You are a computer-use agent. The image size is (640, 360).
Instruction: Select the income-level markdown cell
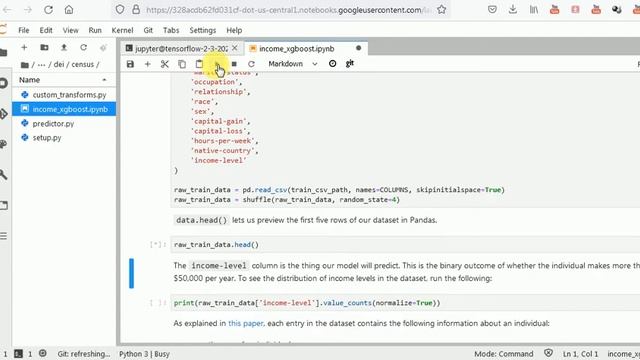[406, 272]
